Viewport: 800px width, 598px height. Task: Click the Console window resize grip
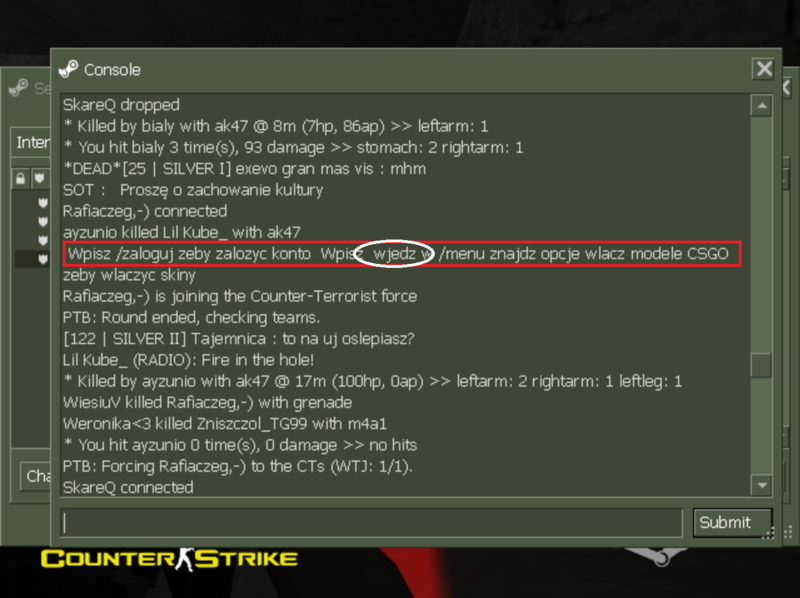click(x=769, y=533)
